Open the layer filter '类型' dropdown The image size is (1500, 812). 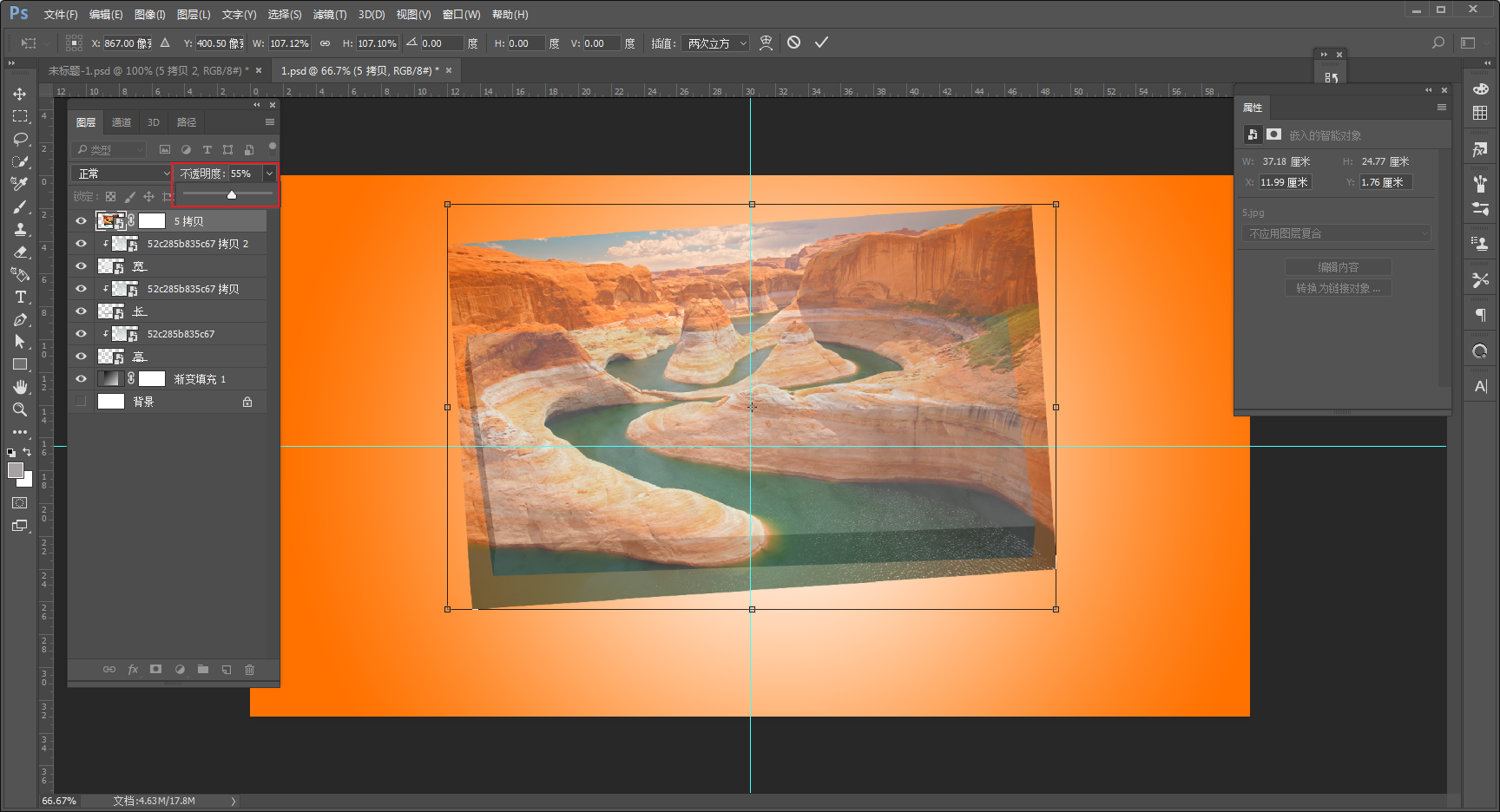110,150
